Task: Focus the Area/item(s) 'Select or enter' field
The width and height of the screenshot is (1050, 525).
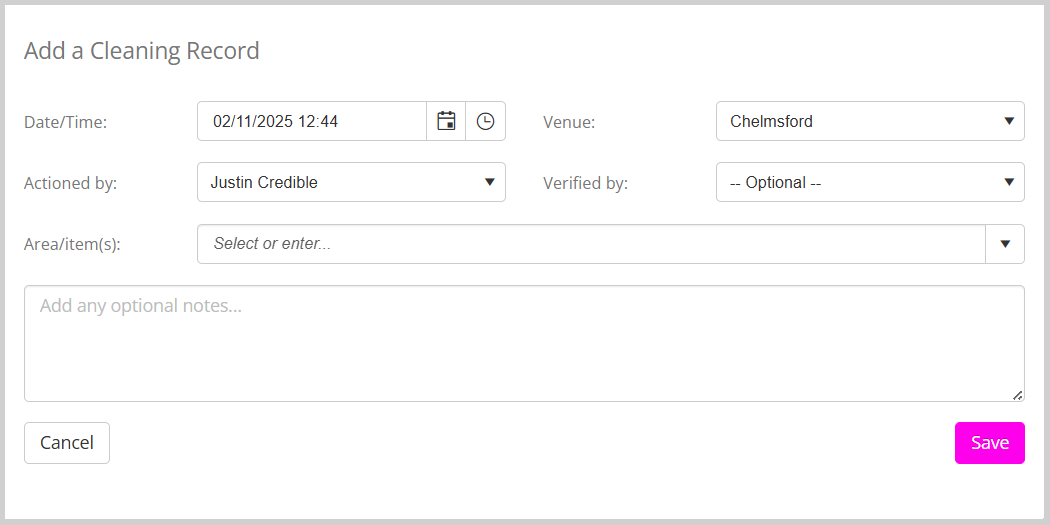Action: point(592,244)
